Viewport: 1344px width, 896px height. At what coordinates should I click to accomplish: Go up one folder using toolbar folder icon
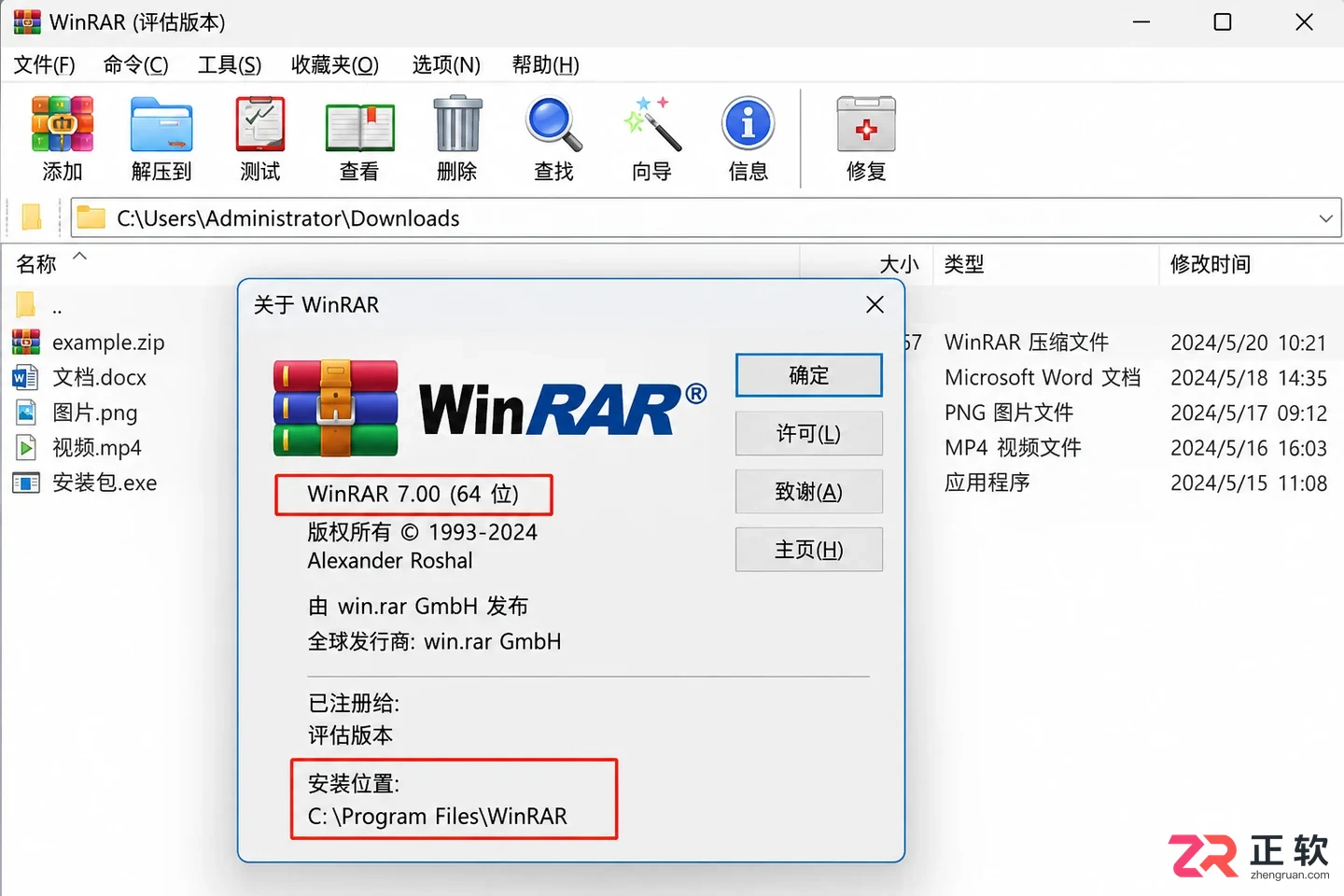32,217
